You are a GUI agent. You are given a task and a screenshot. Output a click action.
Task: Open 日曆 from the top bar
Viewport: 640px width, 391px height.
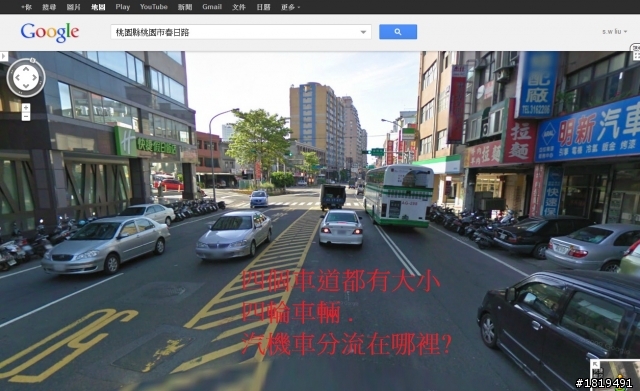click(x=263, y=7)
